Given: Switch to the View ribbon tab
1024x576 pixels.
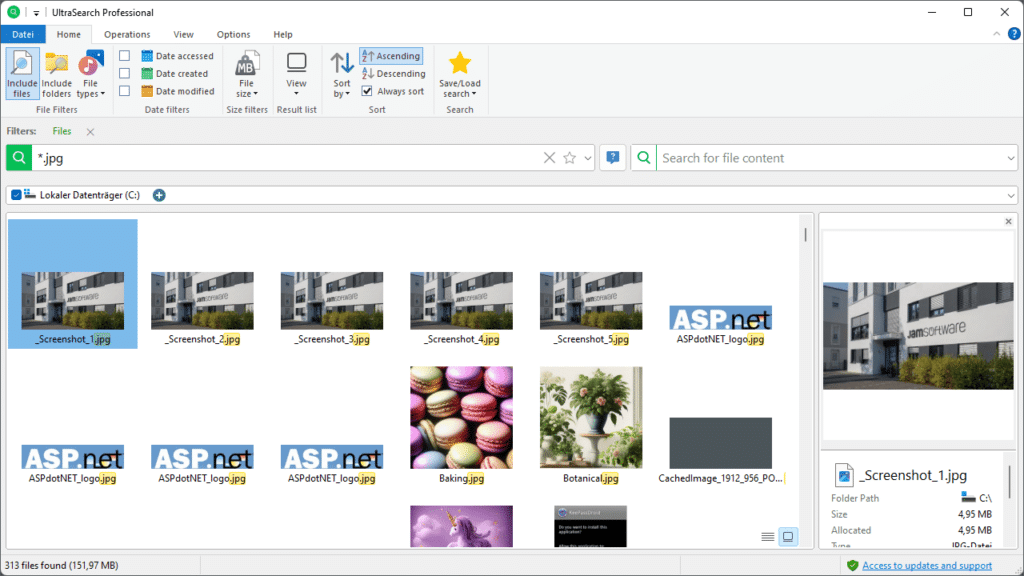Looking at the screenshot, I should (x=183, y=34).
